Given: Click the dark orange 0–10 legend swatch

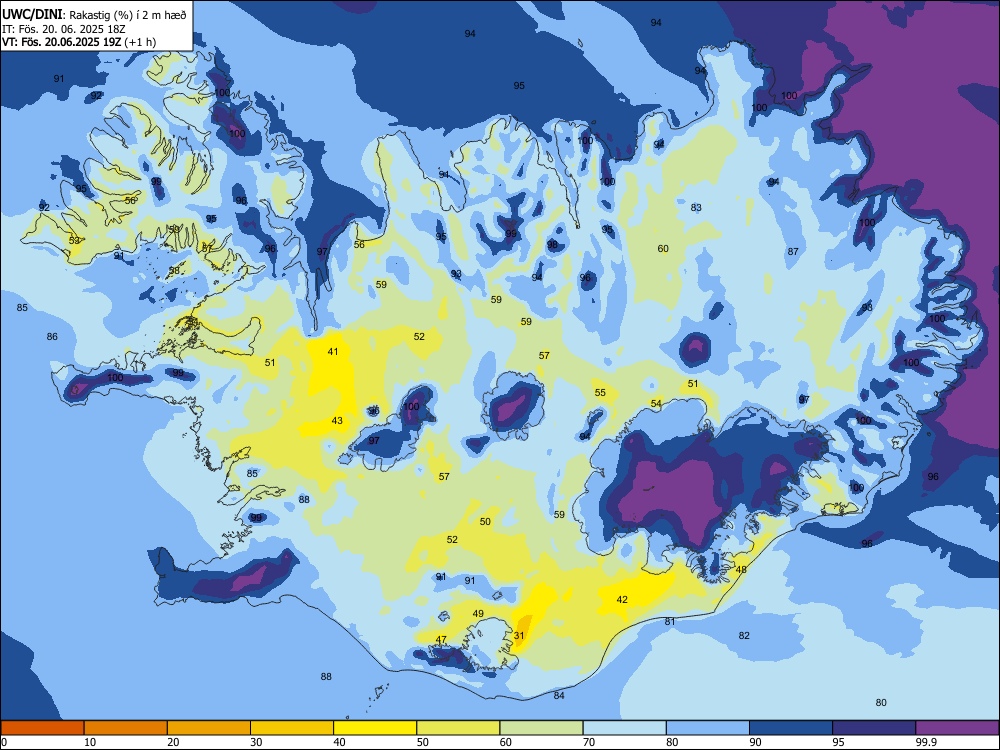Looking at the screenshot, I should coord(42,728).
